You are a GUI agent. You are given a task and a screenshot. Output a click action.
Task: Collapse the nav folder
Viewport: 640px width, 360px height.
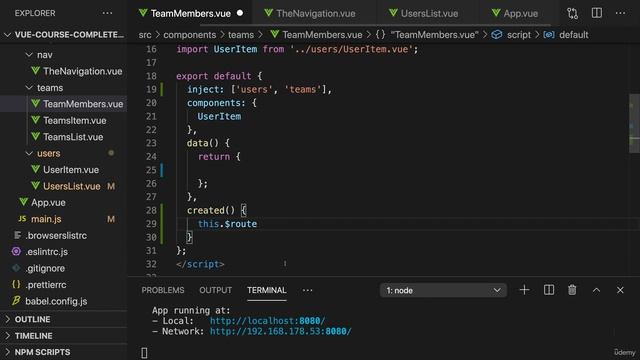coord(29,55)
